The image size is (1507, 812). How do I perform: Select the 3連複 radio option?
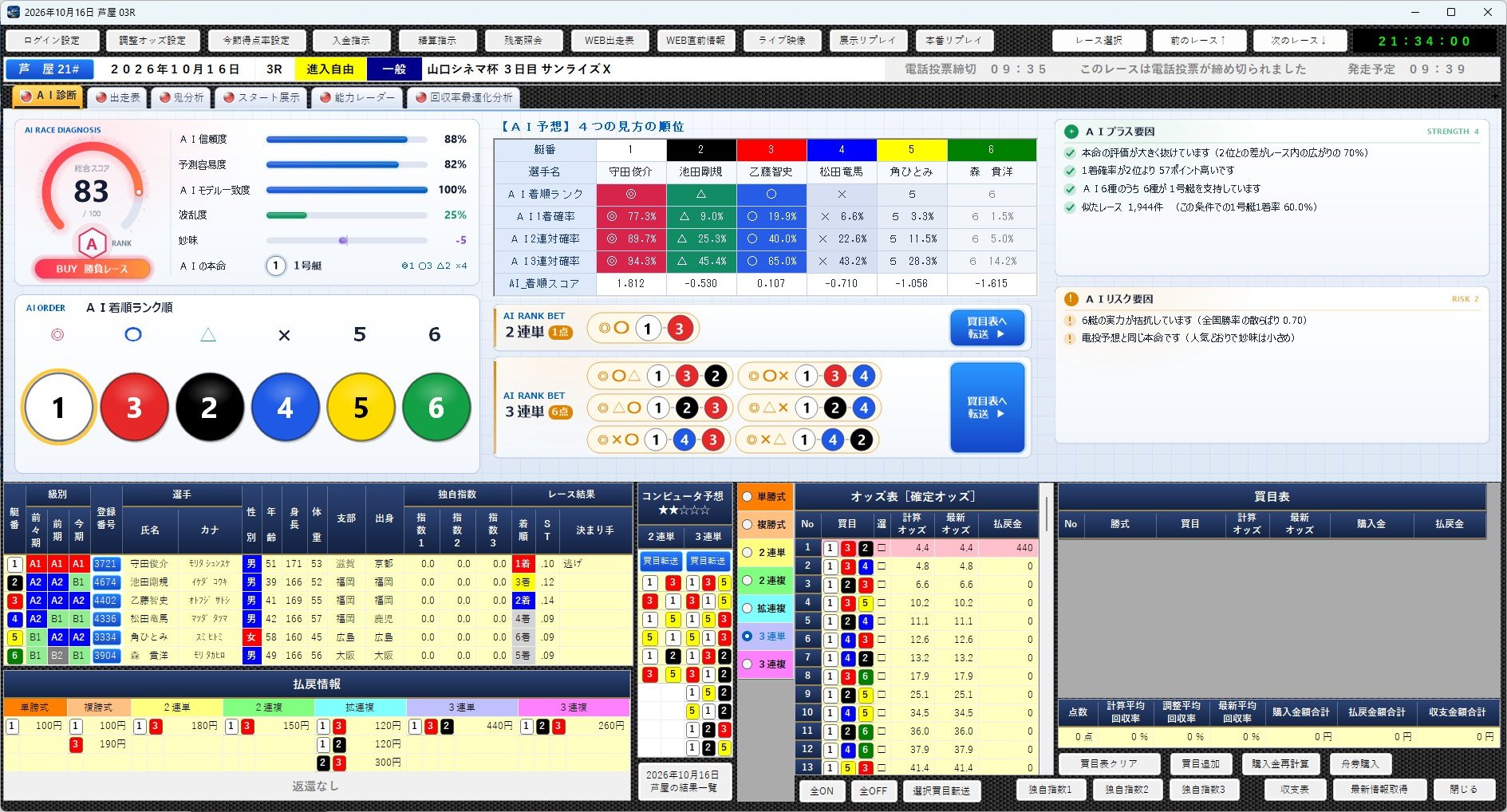[748, 664]
